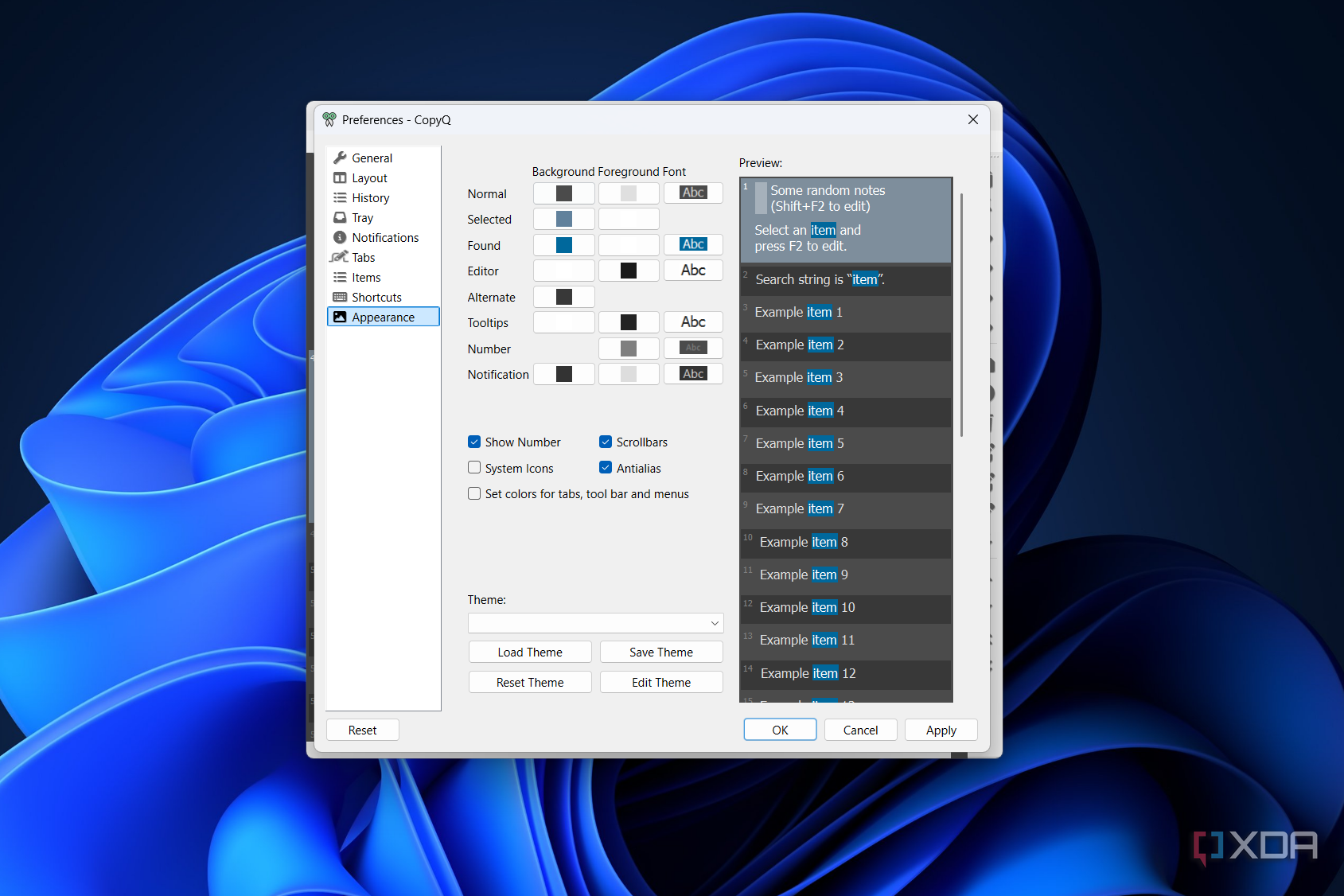This screenshot has height=896, width=1344.
Task: Toggle the Antialias checkbox
Action: tap(606, 468)
